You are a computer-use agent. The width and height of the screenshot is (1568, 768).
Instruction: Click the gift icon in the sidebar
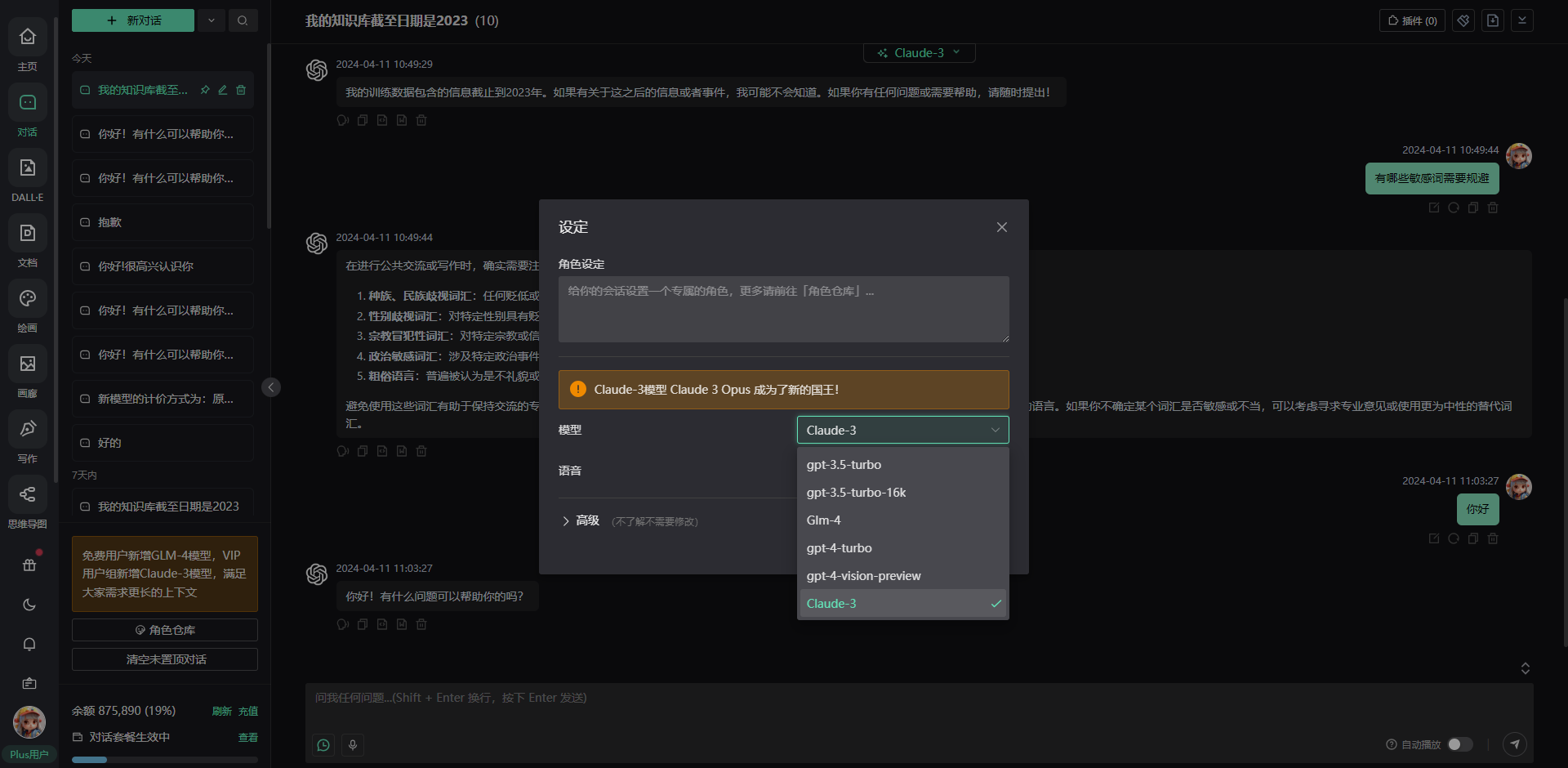29,565
